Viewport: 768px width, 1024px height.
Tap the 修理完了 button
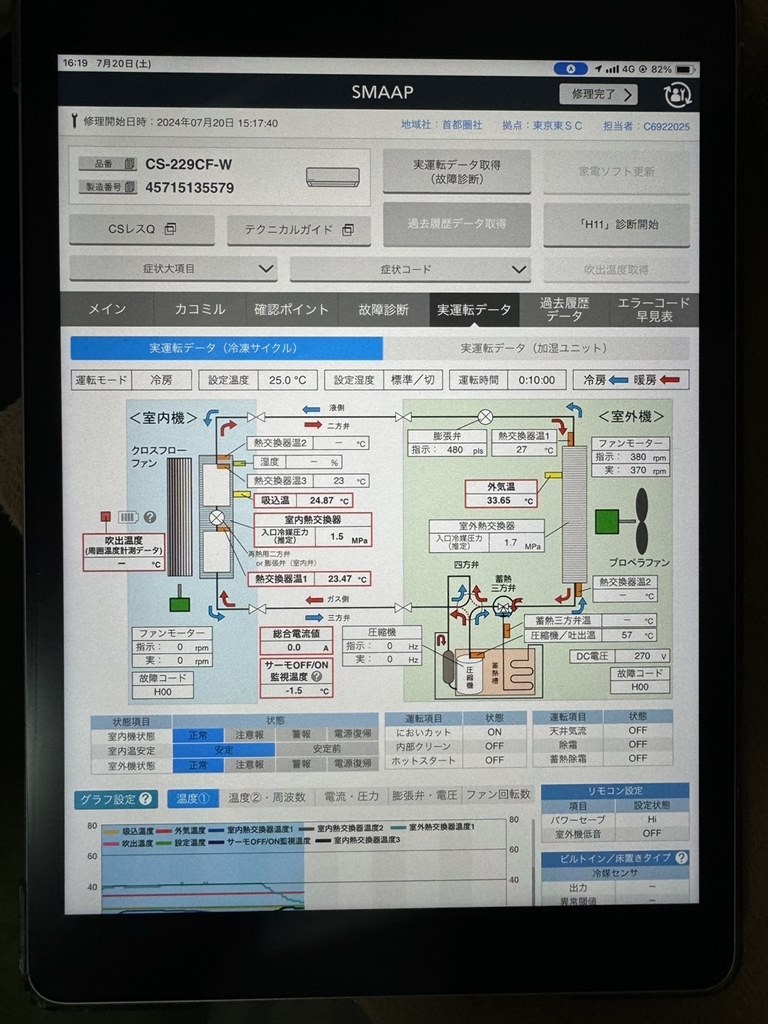(598, 94)
